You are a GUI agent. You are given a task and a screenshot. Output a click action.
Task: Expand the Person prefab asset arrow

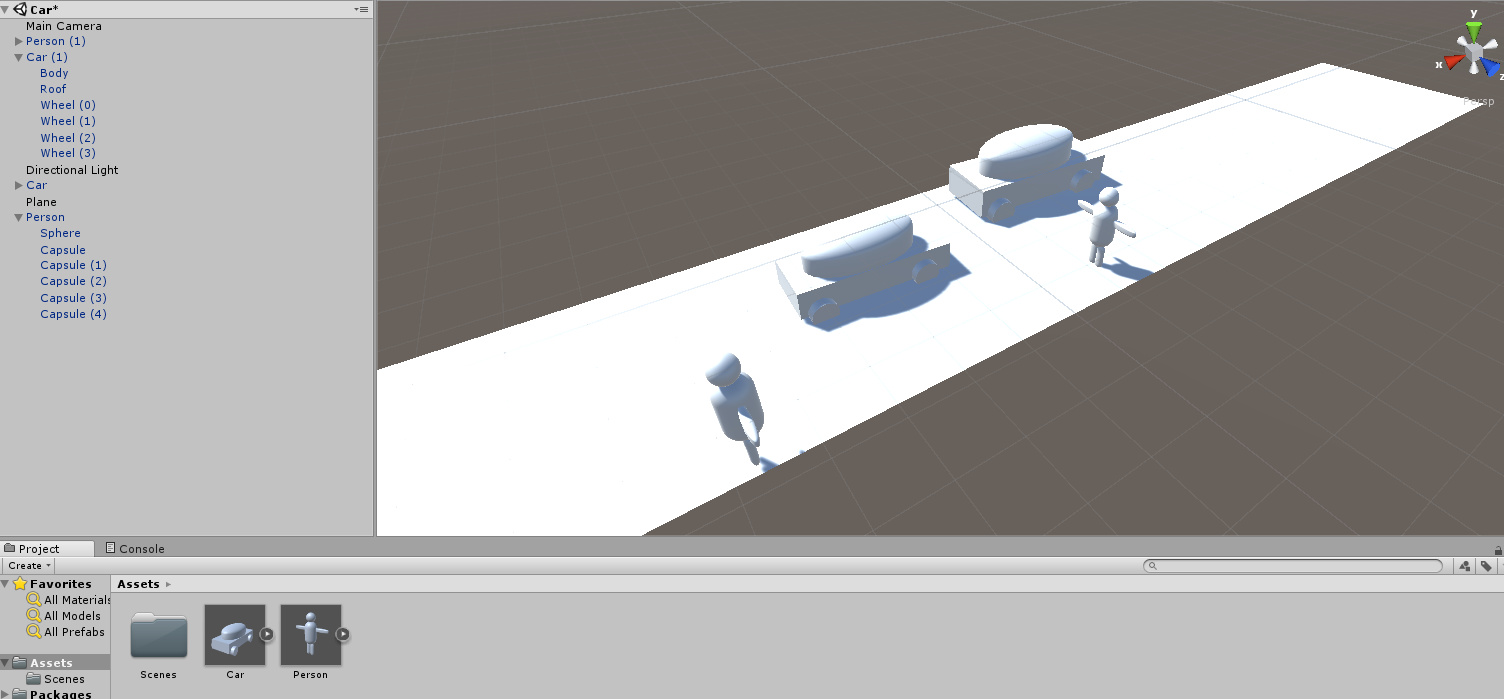(x=343, y=634)
